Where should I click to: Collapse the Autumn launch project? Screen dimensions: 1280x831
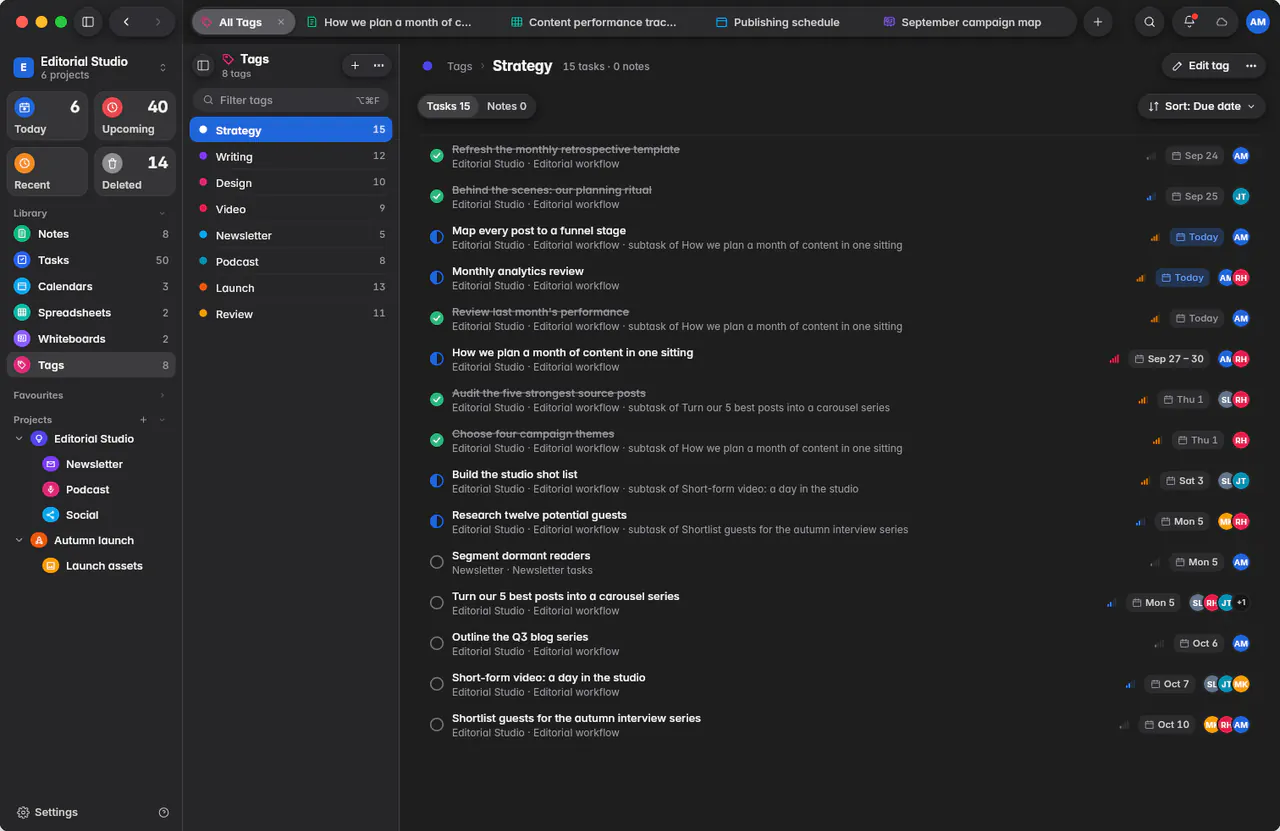[x=19, y=540]
